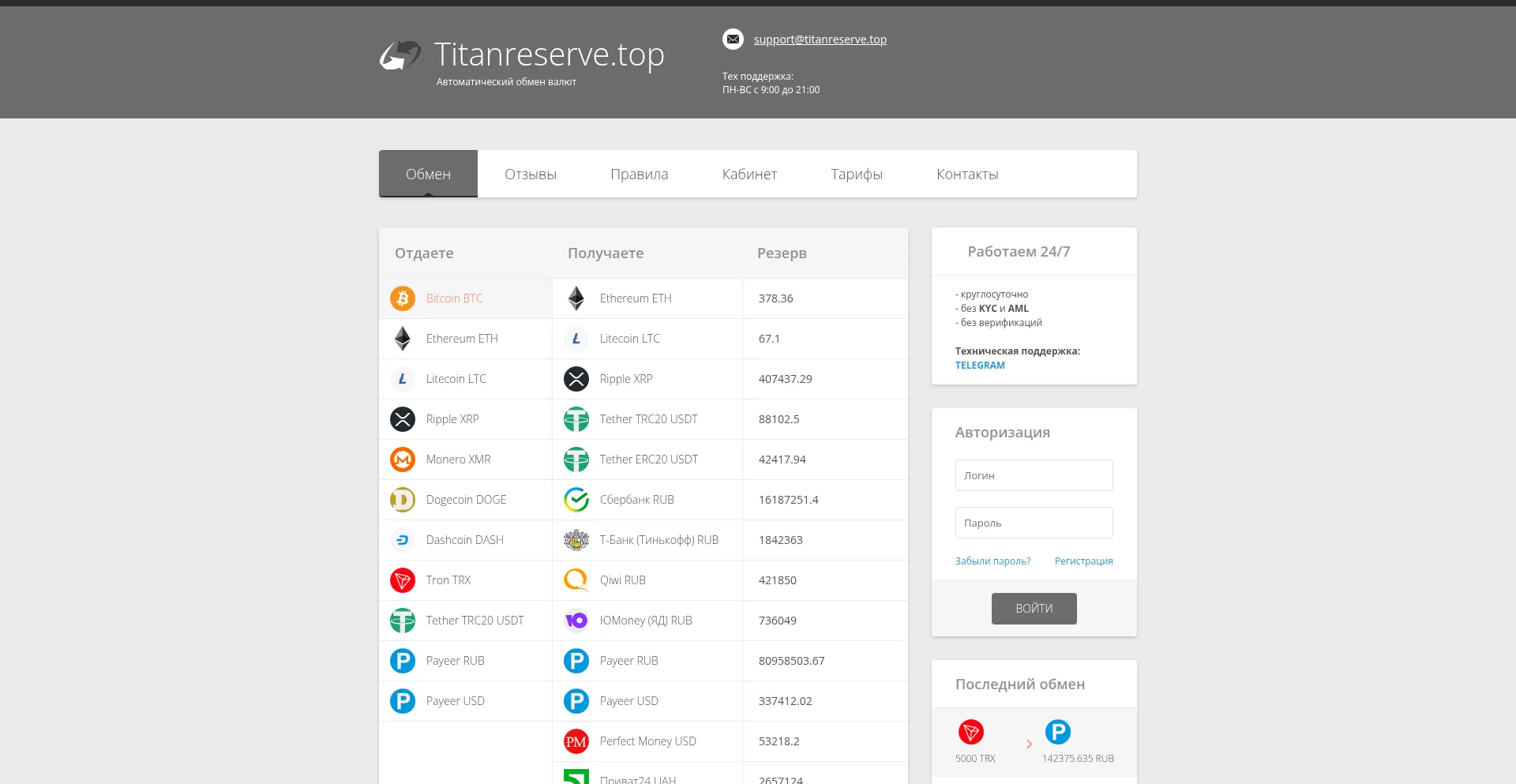1516x784 pixels.
Task: Click reserve value 1842363
Action: point(781,540)
